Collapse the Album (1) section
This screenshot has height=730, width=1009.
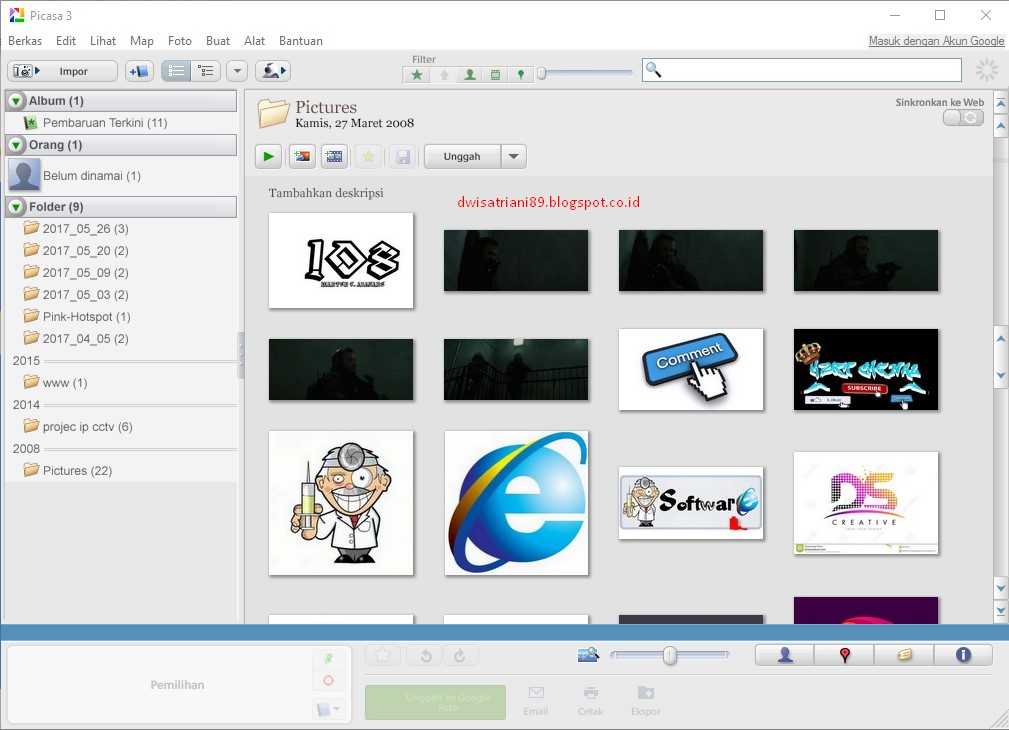[15, 101]
